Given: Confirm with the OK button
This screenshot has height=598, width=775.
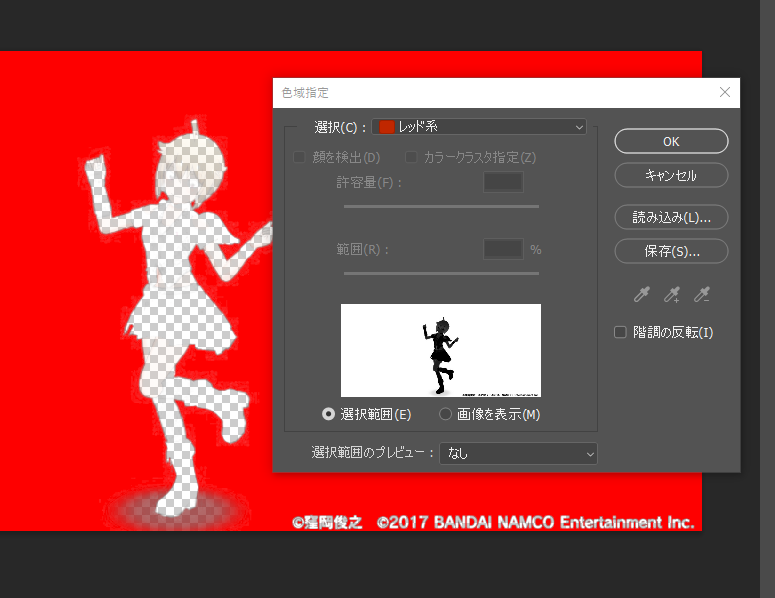Looking at the screenshot, I should [x=671, y=141].
